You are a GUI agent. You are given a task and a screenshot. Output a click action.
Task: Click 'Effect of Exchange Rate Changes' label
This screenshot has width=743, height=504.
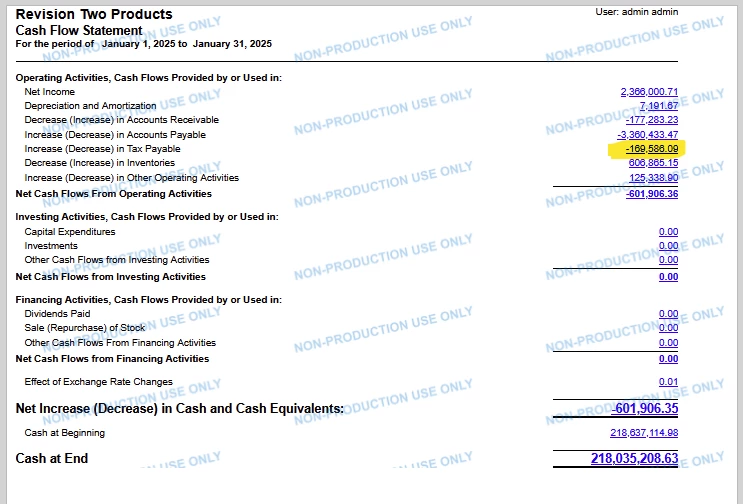pos(98,381)
